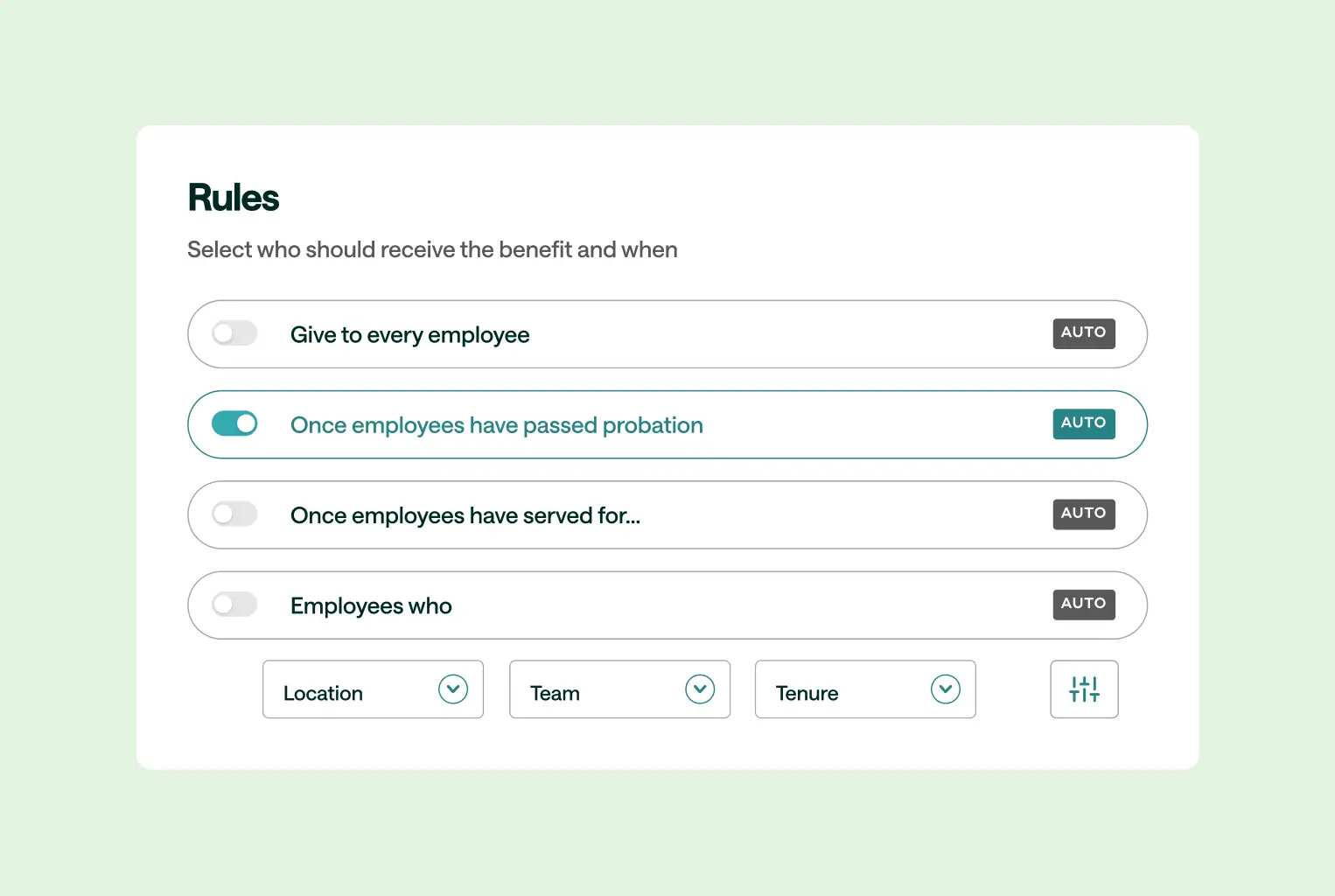1335x896 pixels.
Task: Click the Employees who rule label
Action: click(371, 605)
